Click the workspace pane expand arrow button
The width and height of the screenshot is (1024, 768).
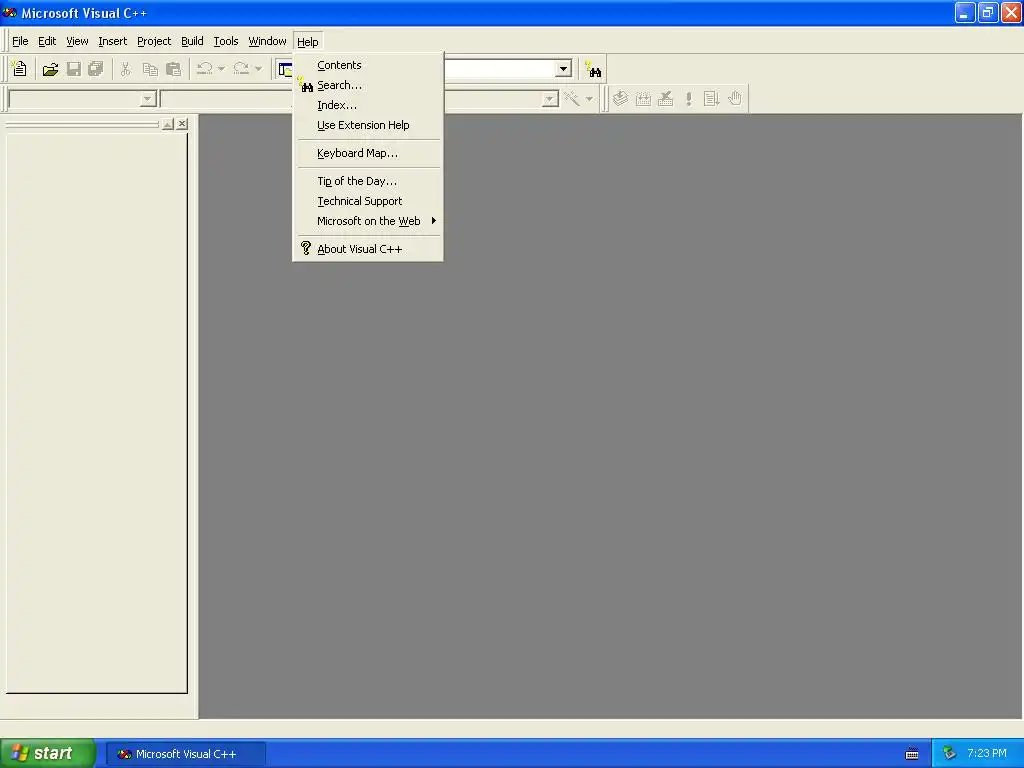click(168, 124)
